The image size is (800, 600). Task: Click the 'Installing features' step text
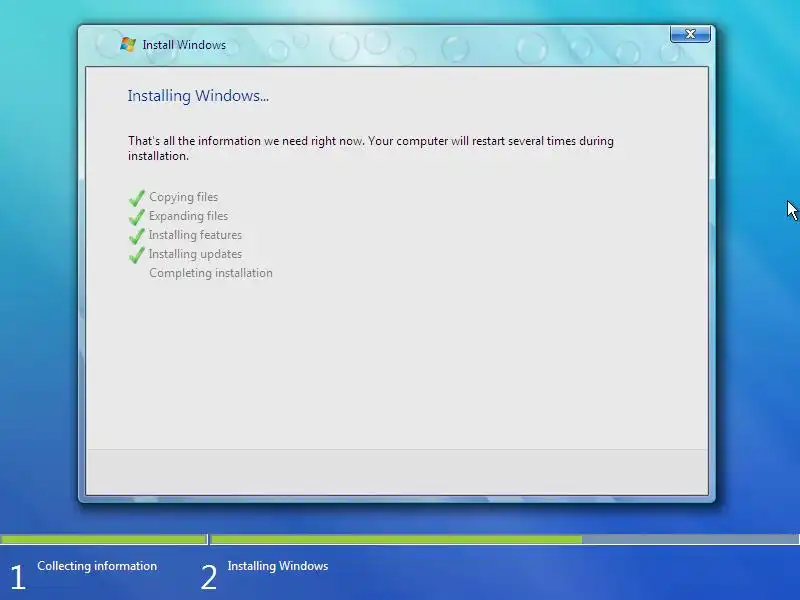[x=195, y=235]
